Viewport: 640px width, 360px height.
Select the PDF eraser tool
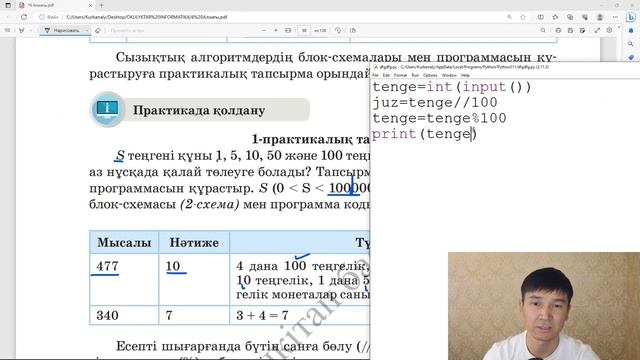point(98,31)
